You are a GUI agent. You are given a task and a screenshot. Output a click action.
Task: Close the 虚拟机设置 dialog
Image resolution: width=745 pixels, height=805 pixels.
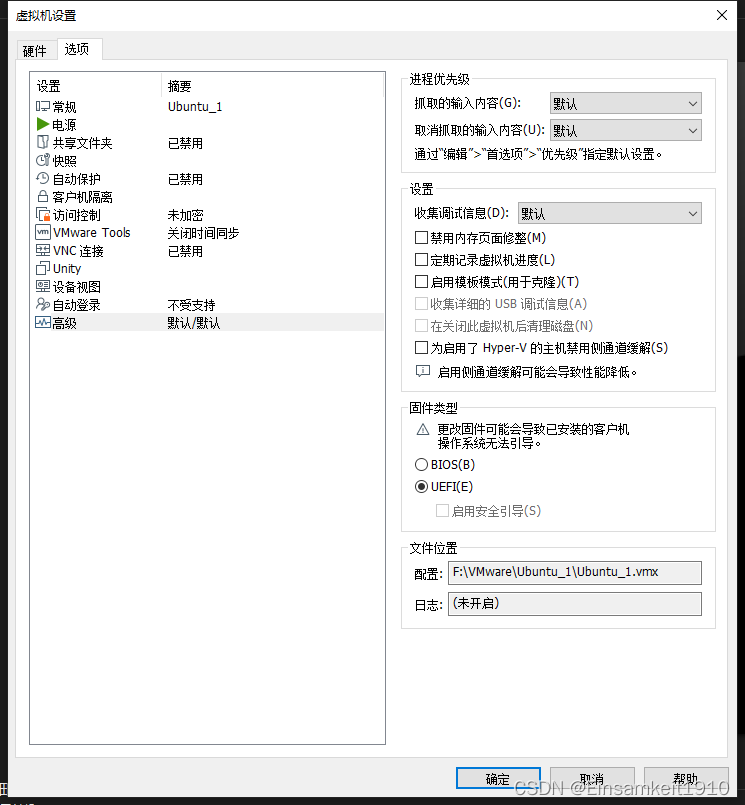pyautogui.click(x=722, y=15)
